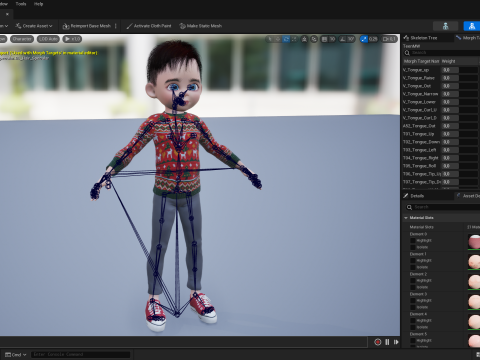Enable Isolate for Element 0
Image resolution: width=480 pixels, height=360 pixels.
[x=413, y=247]
